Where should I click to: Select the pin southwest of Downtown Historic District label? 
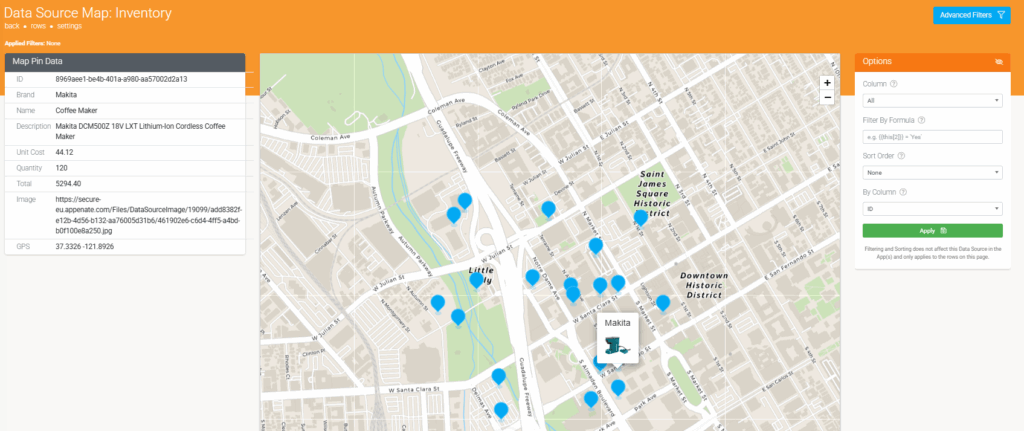[662, 302]
